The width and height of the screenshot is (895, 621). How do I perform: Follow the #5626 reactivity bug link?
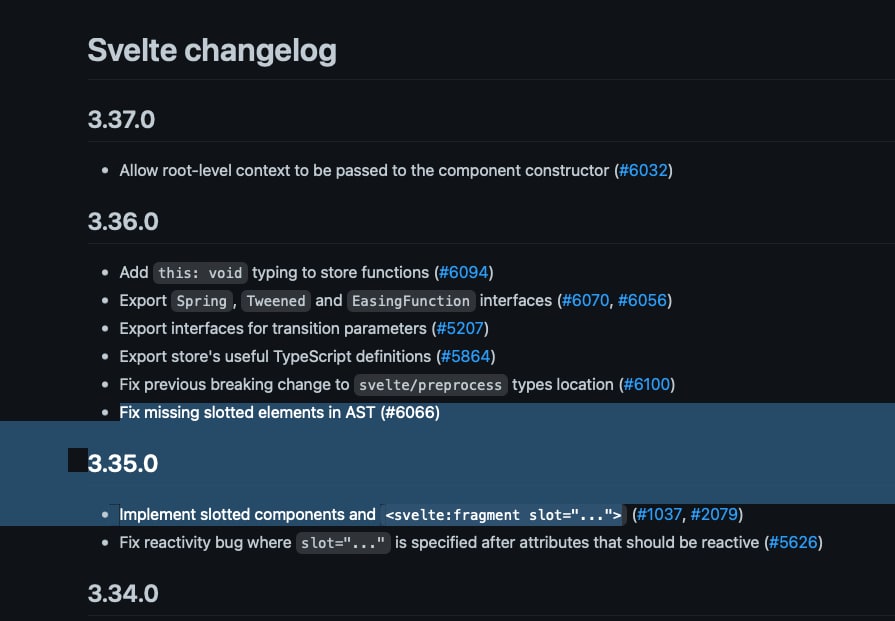coord(793,543)
